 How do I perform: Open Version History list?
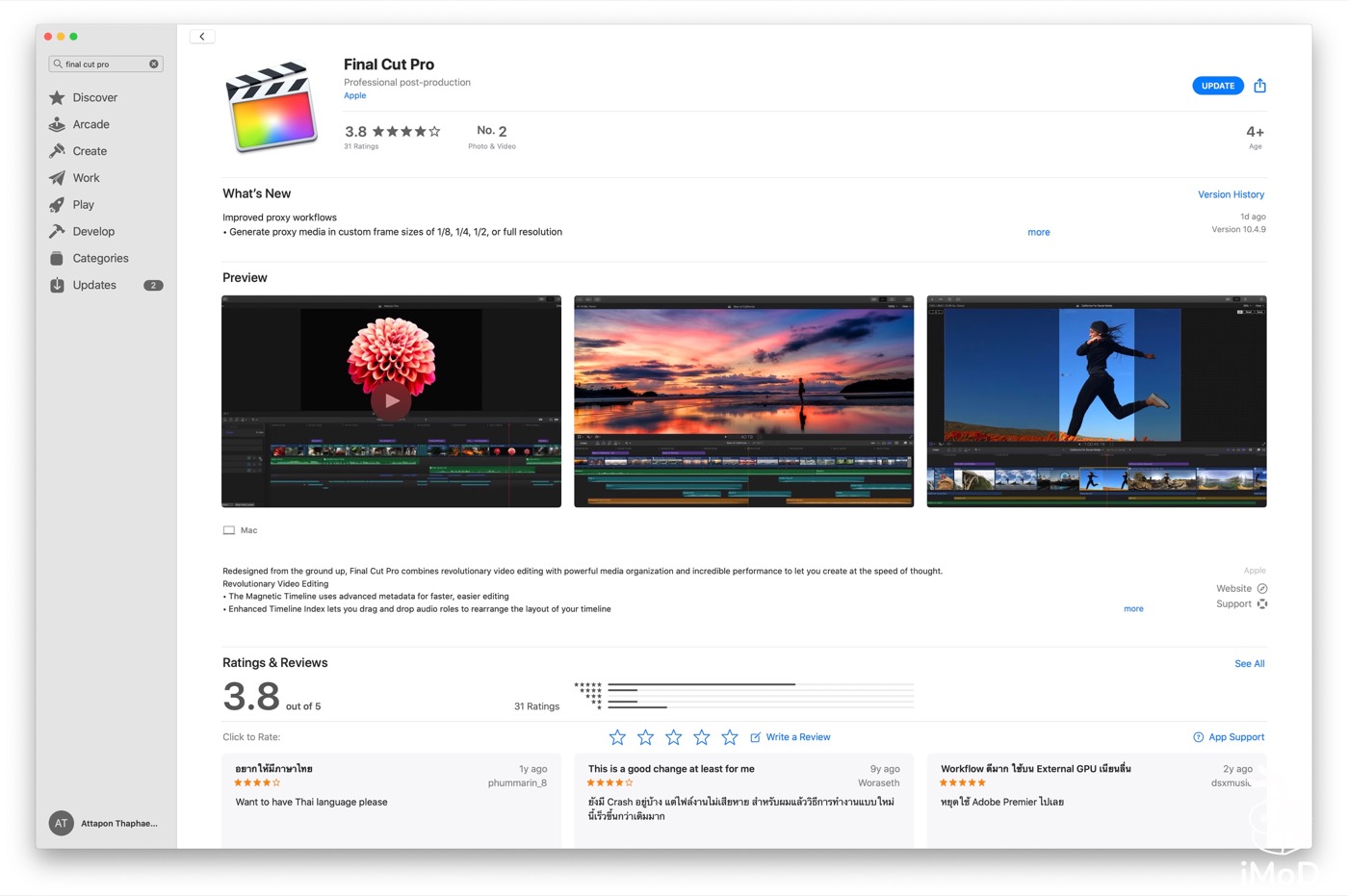click(x=1231, y=194)
